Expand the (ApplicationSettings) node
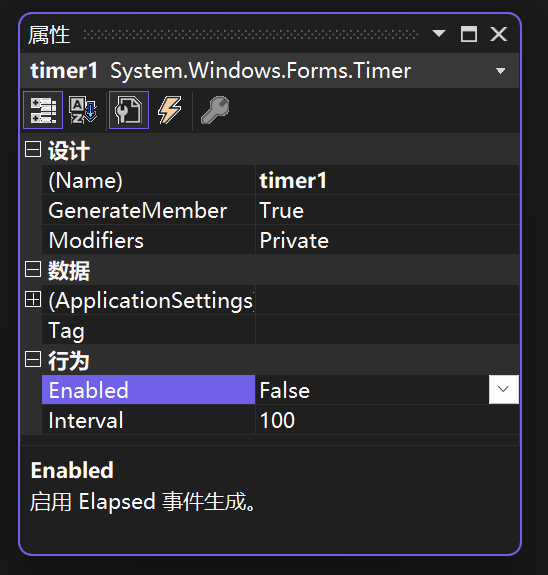 coord(33,300)
